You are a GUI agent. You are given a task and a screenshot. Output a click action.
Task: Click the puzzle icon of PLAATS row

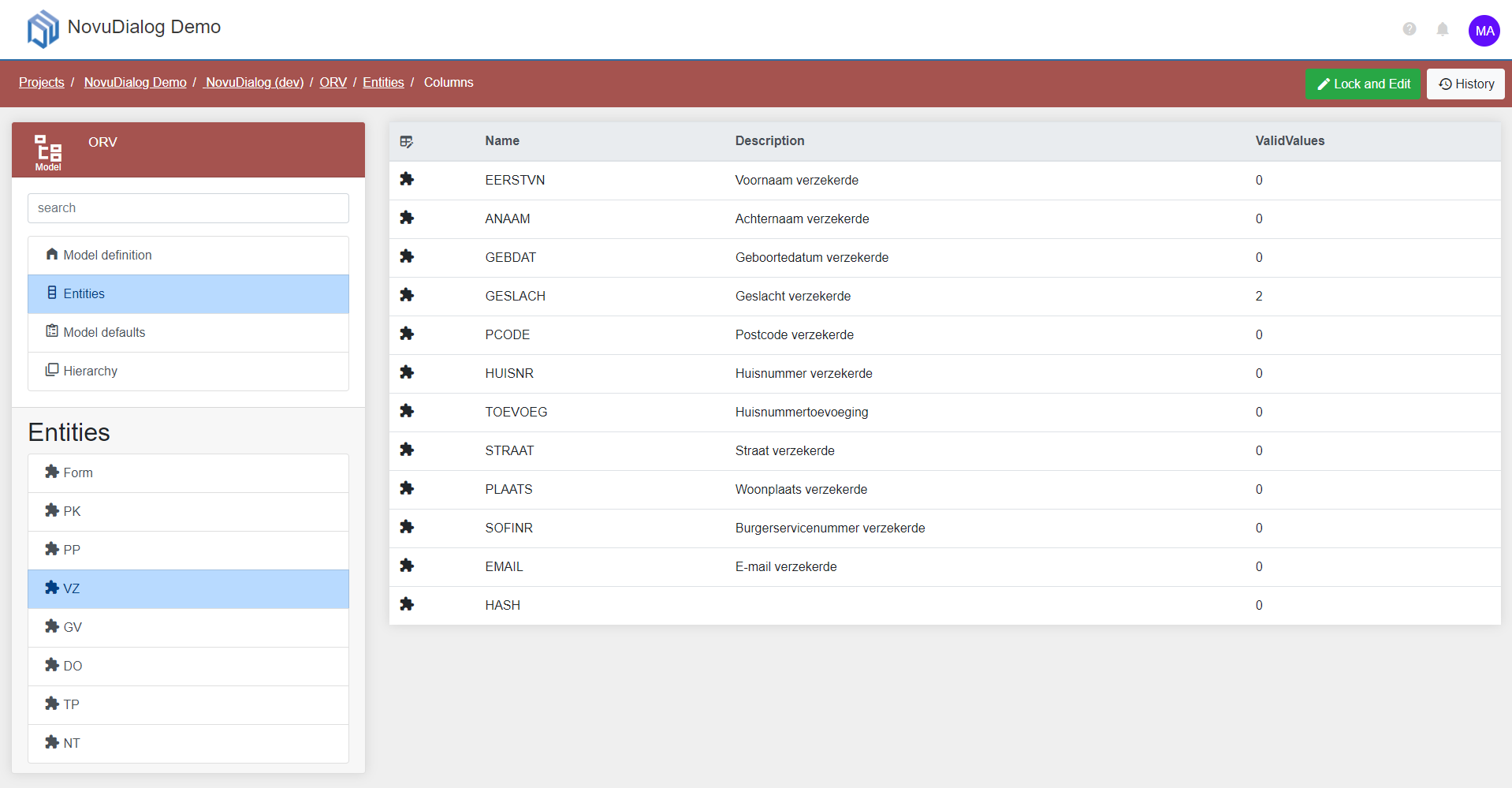click(407, 488)
